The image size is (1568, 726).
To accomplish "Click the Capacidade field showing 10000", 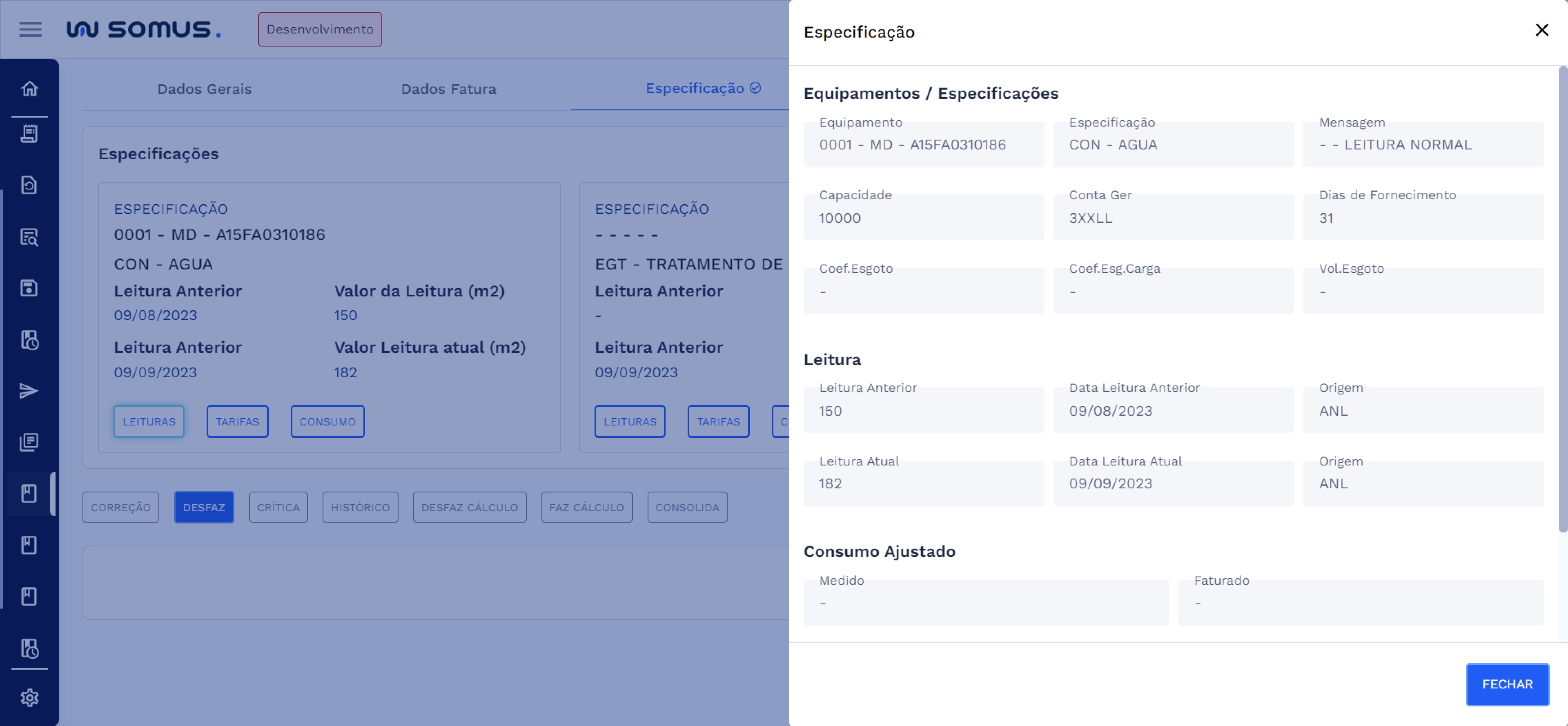I will point(923,217).
